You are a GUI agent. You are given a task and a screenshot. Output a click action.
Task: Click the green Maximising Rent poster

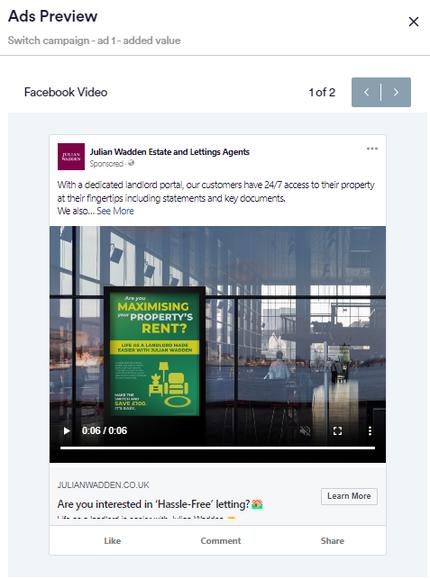click(x=154, y=353)
